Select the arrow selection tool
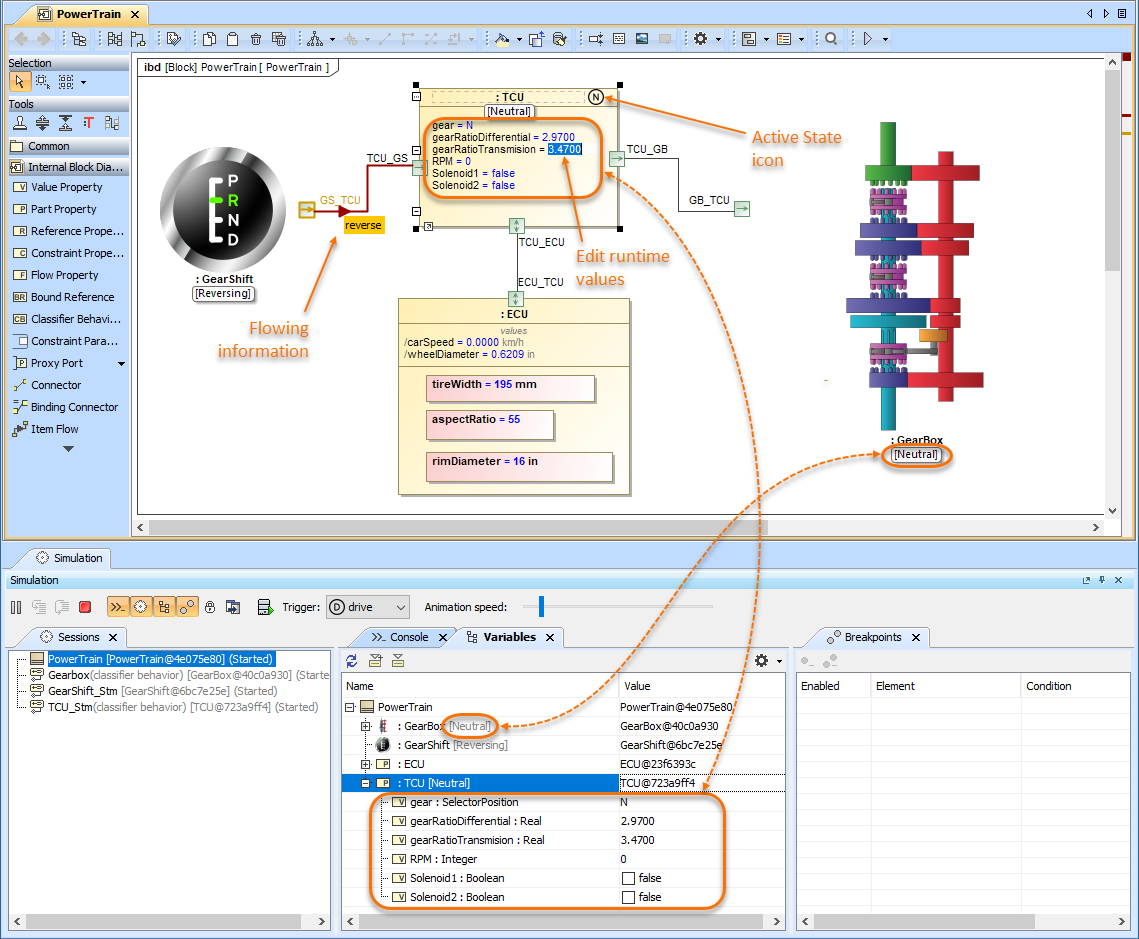This screenshot has height=939, width=1139. 20,81
